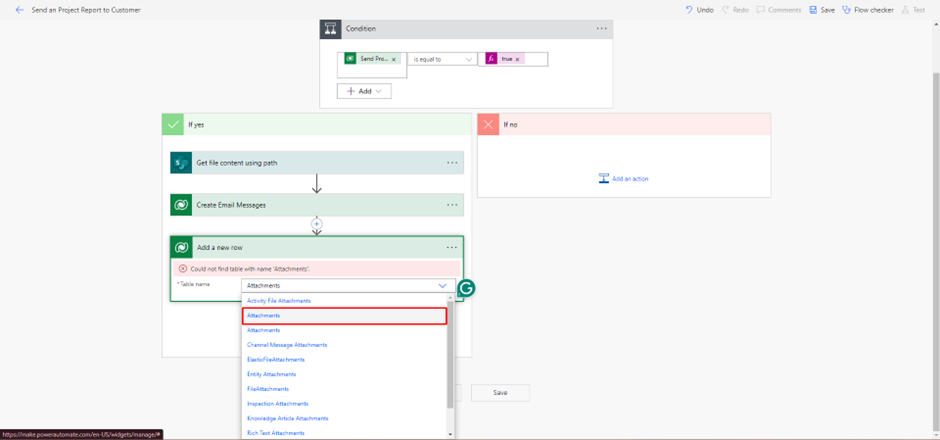This screenshot has width=940, height=440.
Task: Click the SharePoint Get file content icon
Action: coord(180,162)
